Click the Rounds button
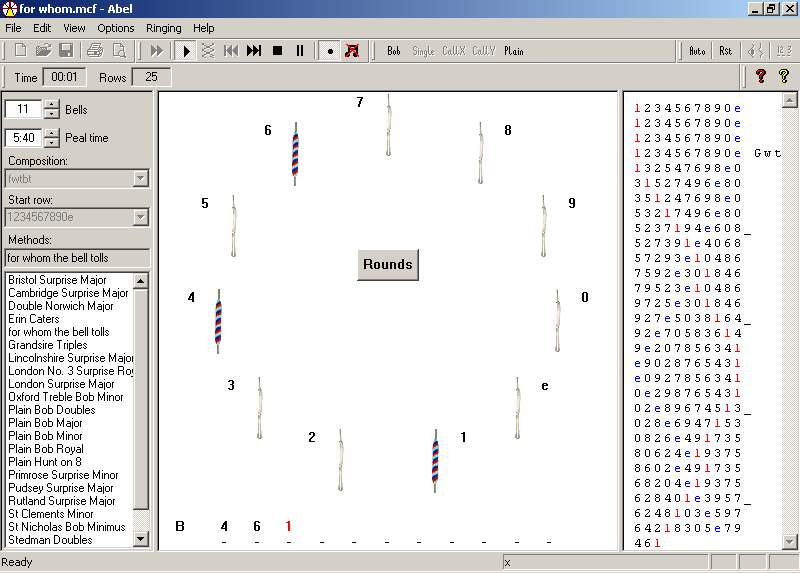The width and height of the screenshot is (800, 573). pyautogui.click(x=388, y=265)
